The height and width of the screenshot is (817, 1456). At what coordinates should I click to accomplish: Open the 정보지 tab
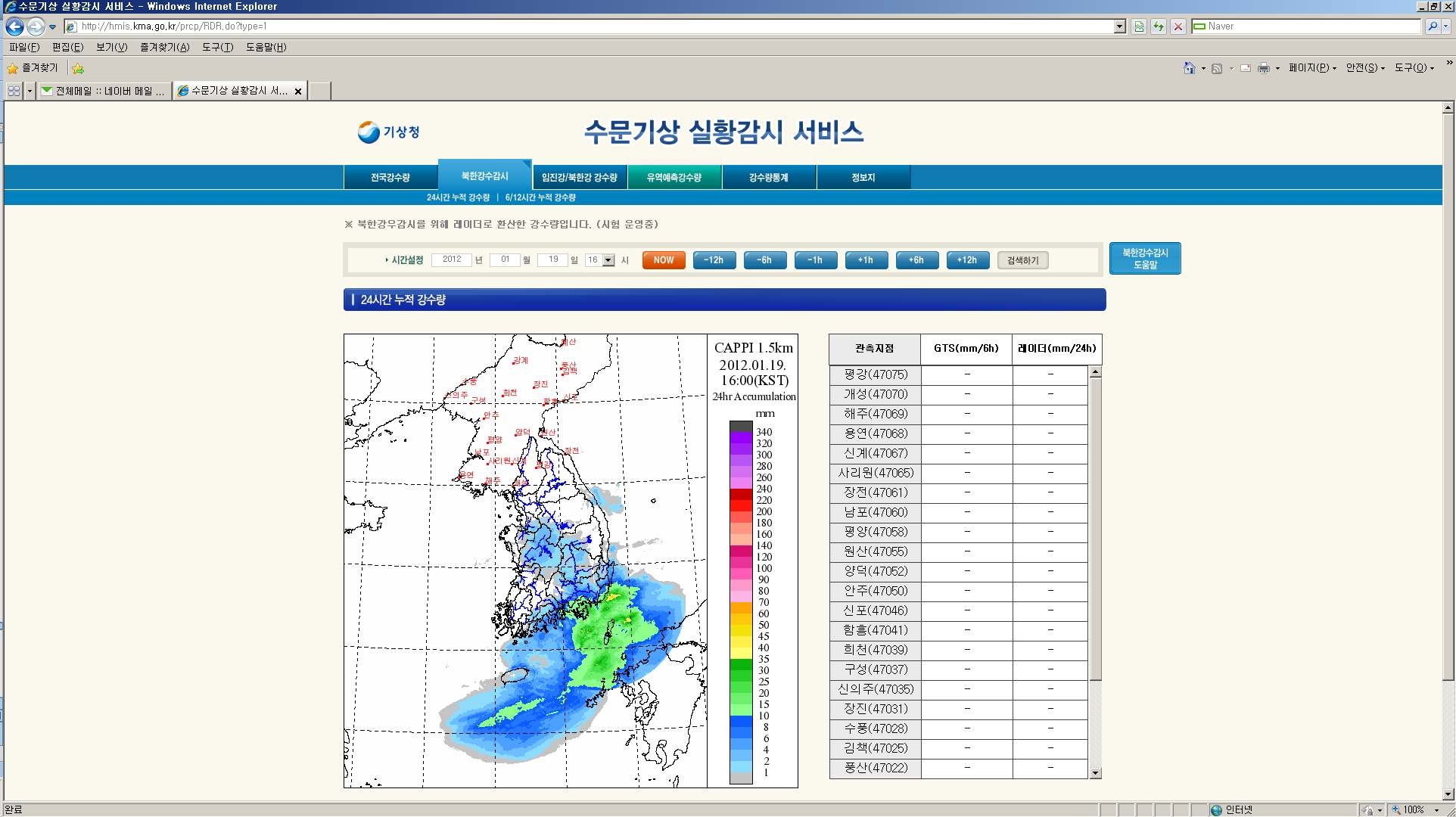point(863,178)
